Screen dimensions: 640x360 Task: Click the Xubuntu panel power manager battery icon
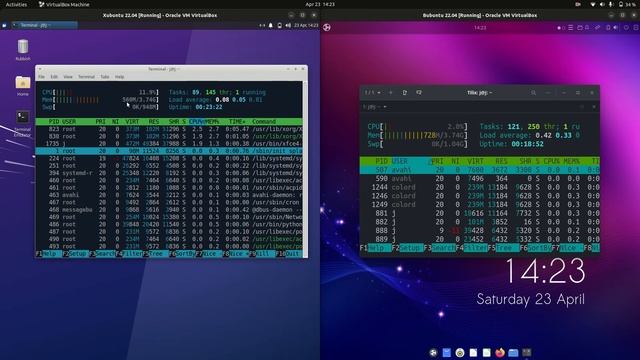[280, 25]
